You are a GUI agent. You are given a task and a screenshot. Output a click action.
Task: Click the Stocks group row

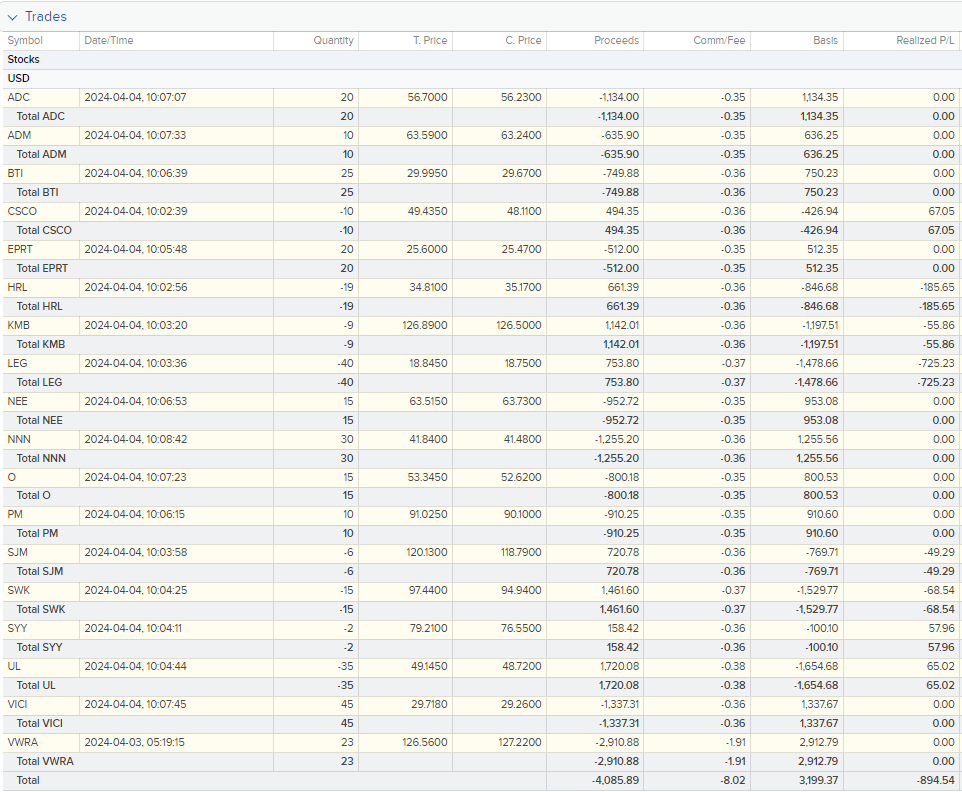[x=481, y=60]
